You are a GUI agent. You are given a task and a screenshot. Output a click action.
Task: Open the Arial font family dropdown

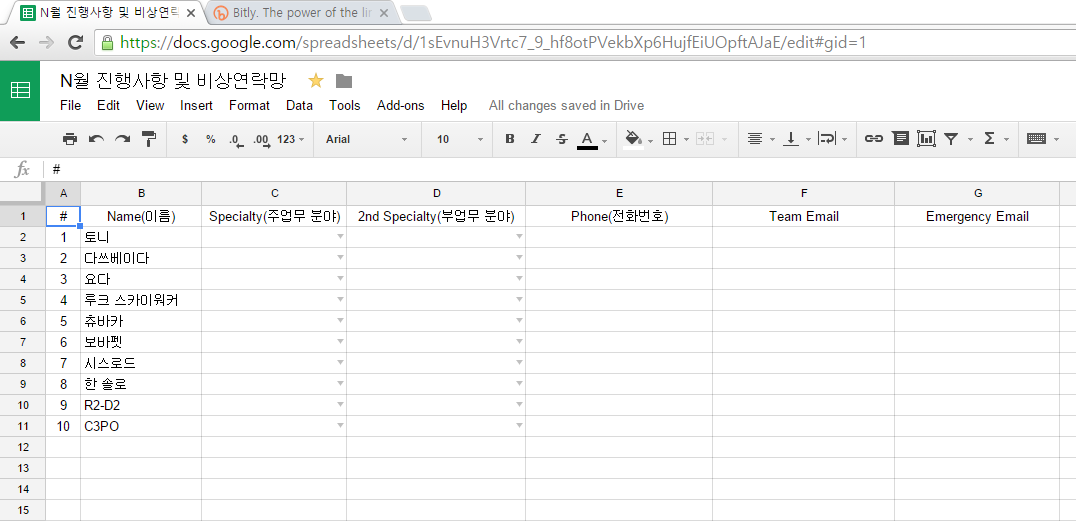[x=366, y=139]
